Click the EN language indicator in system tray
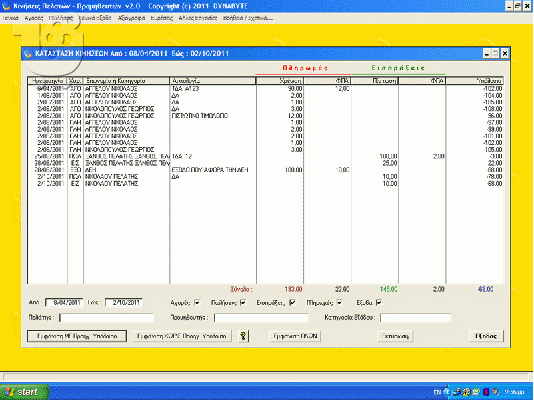 click(x=437, y=392)
